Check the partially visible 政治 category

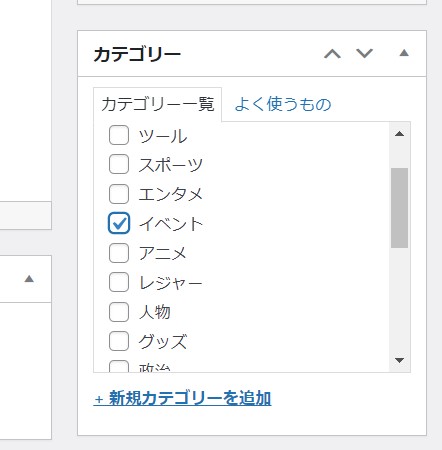pos(119,366)
